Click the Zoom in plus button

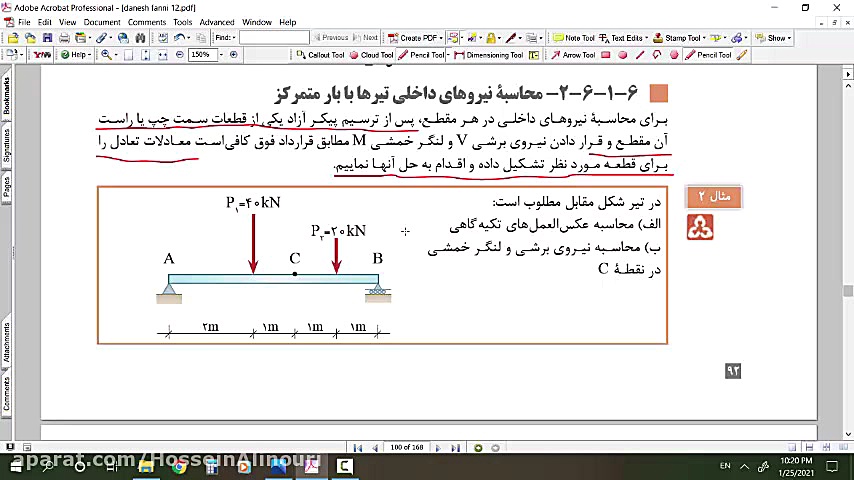pos(234,54)
